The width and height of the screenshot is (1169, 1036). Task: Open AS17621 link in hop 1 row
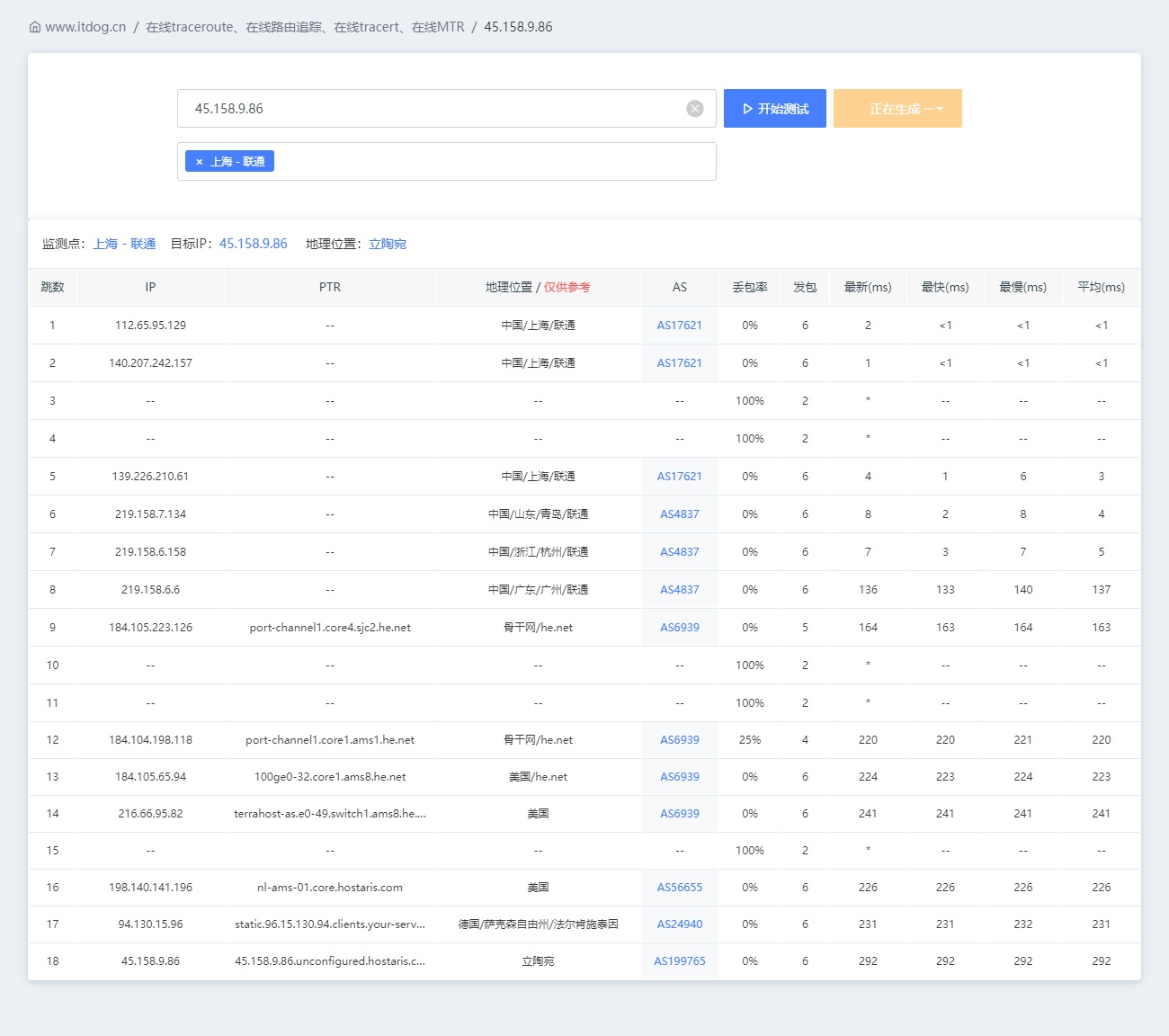point(680,326)
